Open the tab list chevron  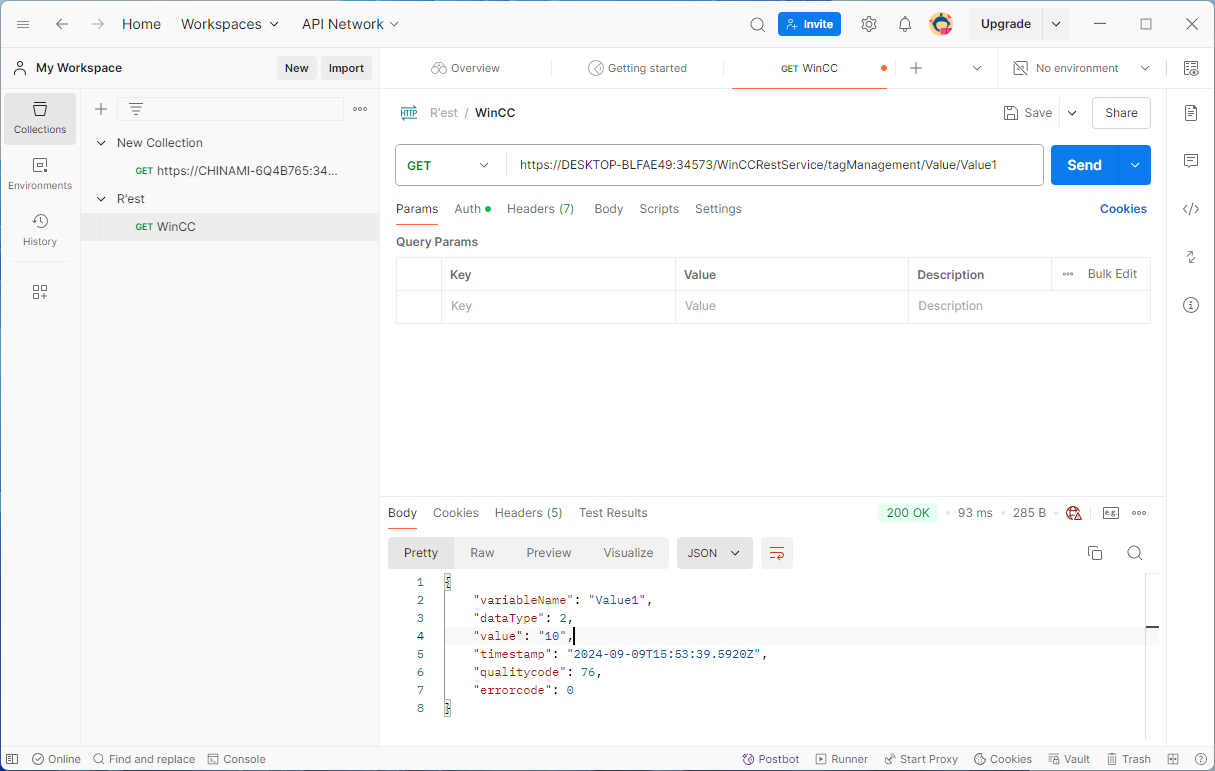[977, 68]
